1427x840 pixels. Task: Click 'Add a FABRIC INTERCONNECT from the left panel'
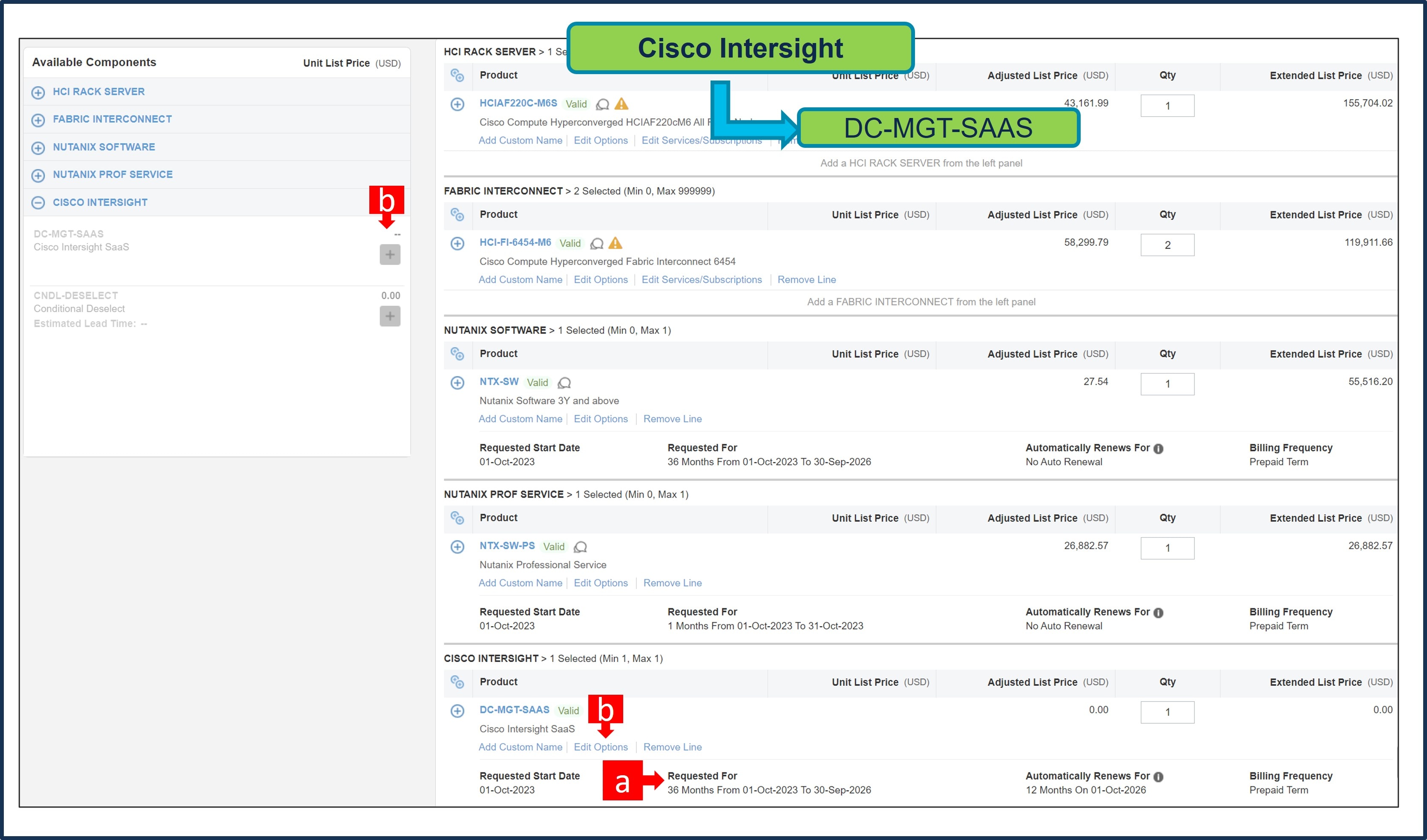coord(921,302)
